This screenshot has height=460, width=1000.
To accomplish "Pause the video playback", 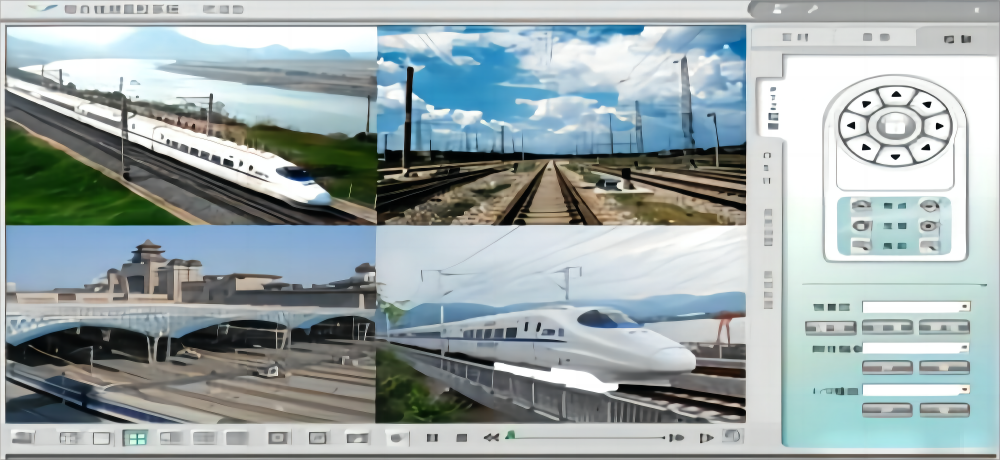I will tap(432, 438).
